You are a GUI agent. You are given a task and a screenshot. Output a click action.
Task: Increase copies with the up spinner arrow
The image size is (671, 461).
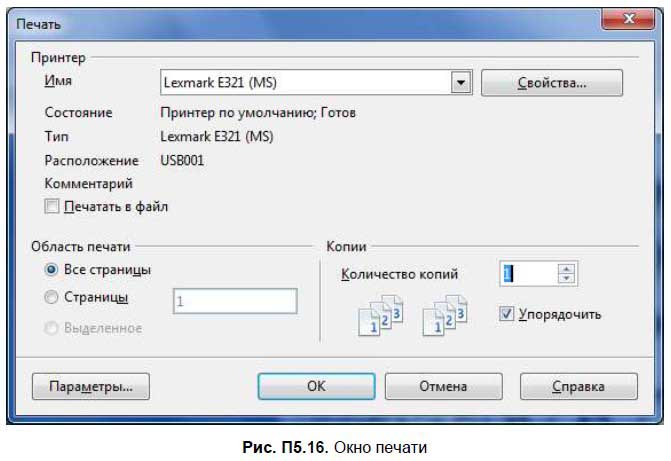[x=567, y=269]
